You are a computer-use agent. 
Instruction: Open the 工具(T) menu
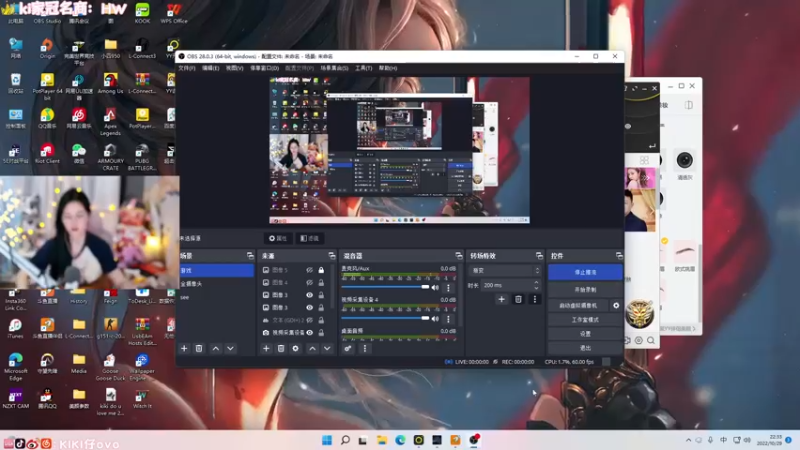click(x=363, y=68)
